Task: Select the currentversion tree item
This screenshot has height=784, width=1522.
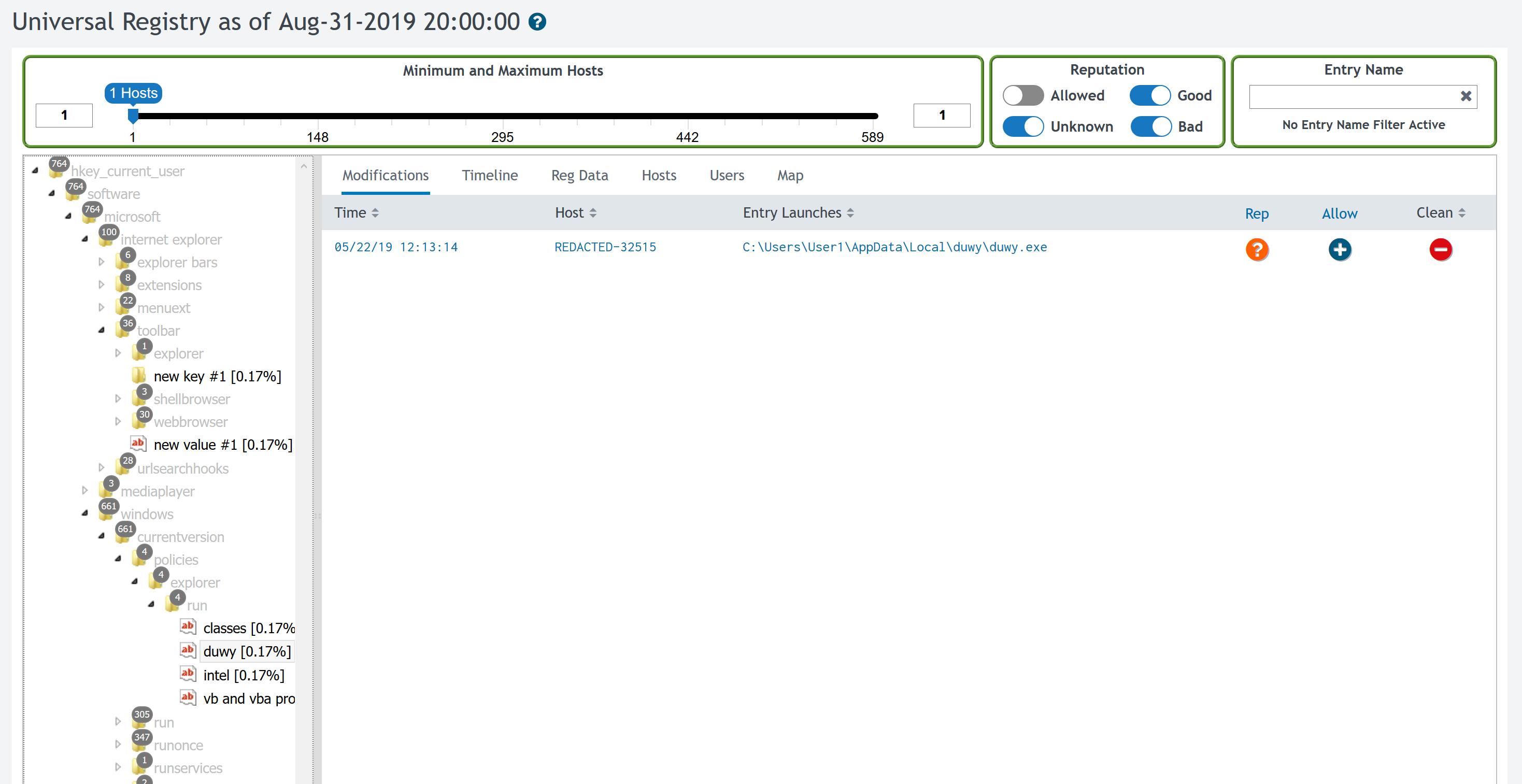Action: (x=181, y=536)
